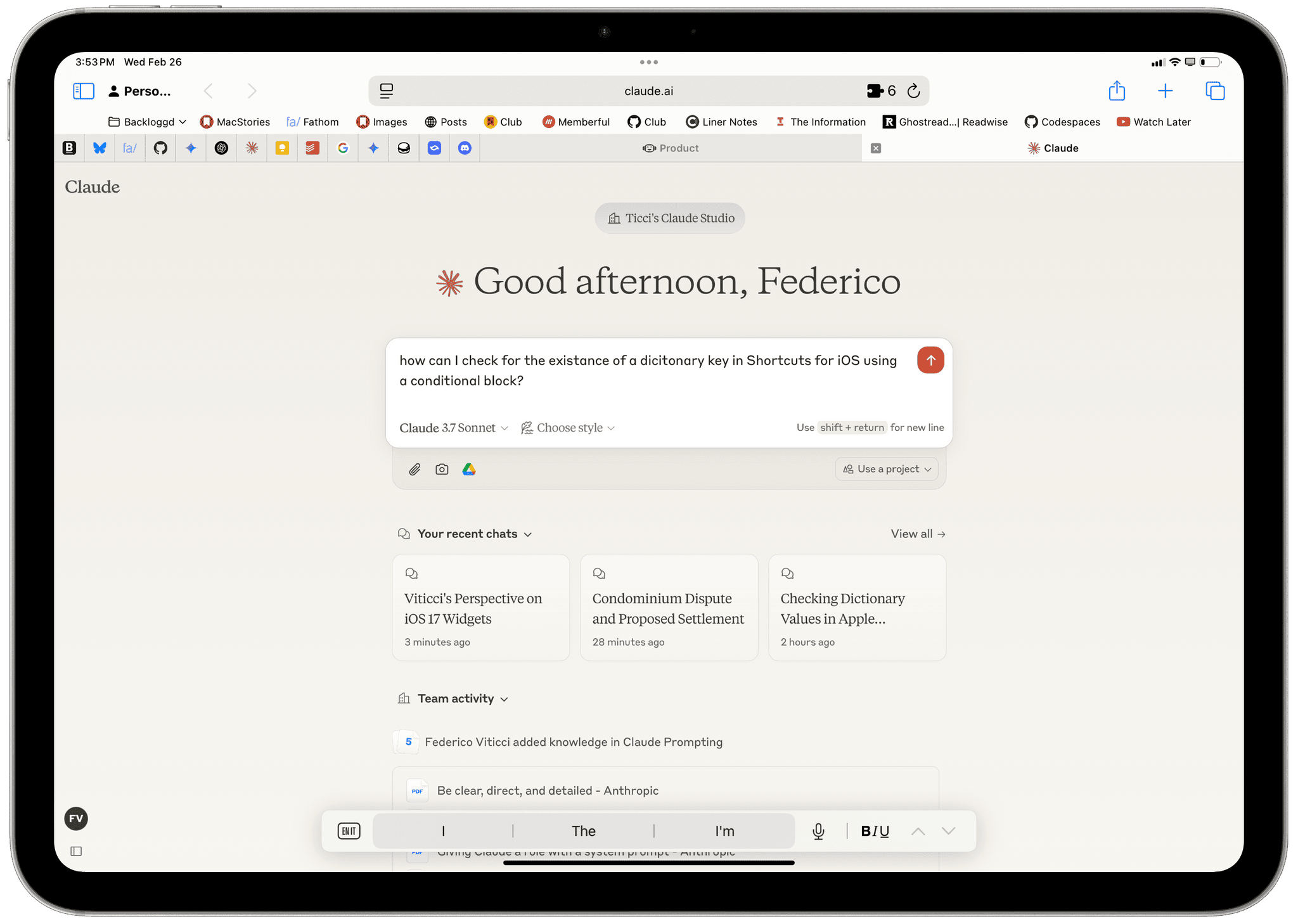Image resolution: width=1298 pixels, height=924 pixels.
Task: Open the Choose style dropdown
Action: point(568,428)
